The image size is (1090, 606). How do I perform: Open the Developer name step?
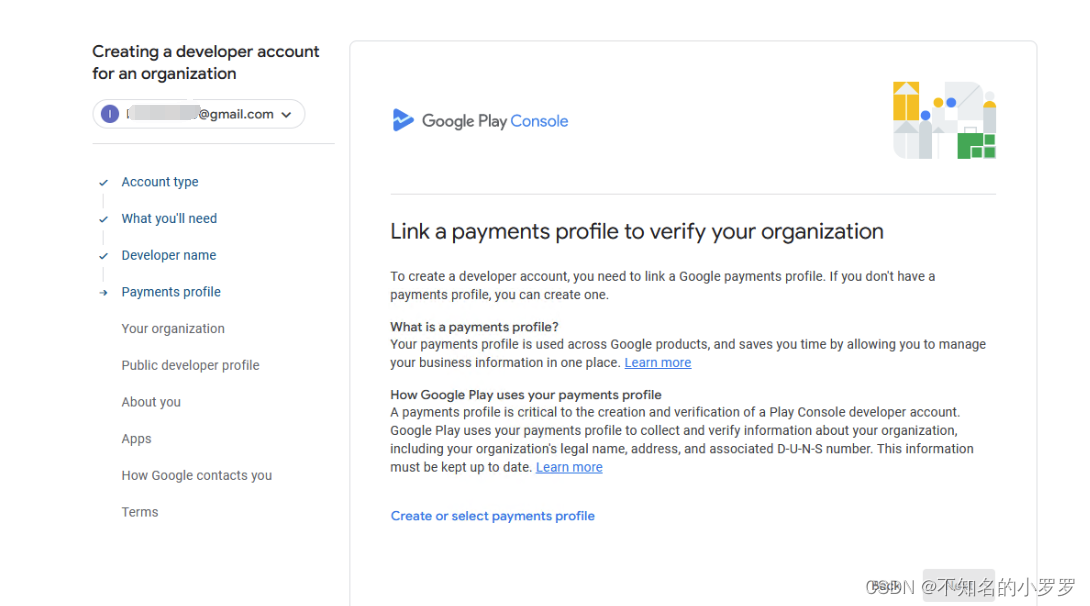coord(169,255)
